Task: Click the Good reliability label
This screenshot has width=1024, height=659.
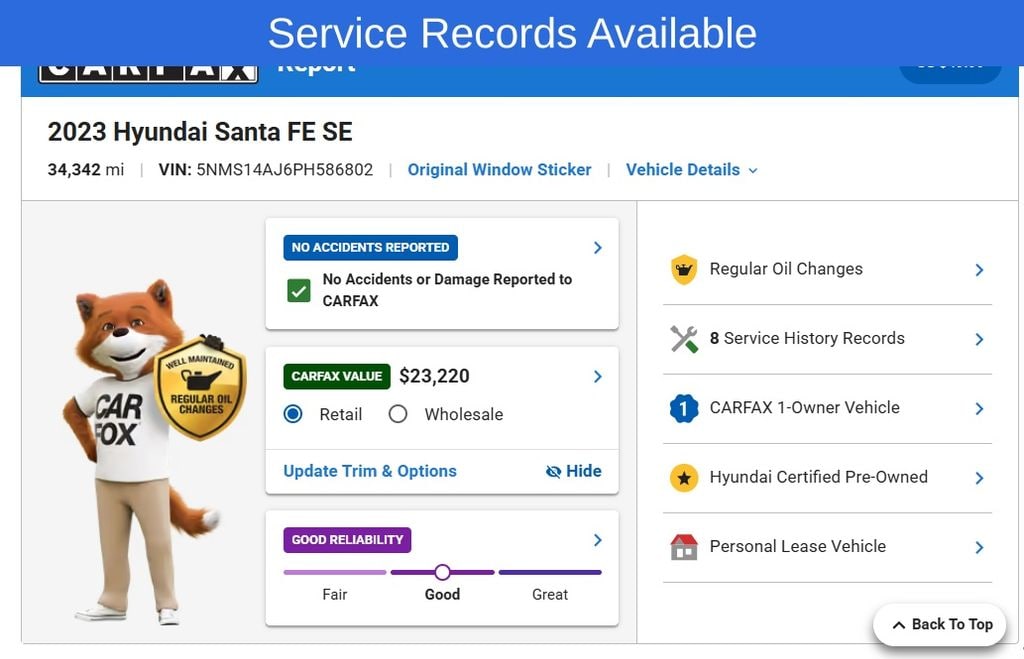Action: (442, 594)
